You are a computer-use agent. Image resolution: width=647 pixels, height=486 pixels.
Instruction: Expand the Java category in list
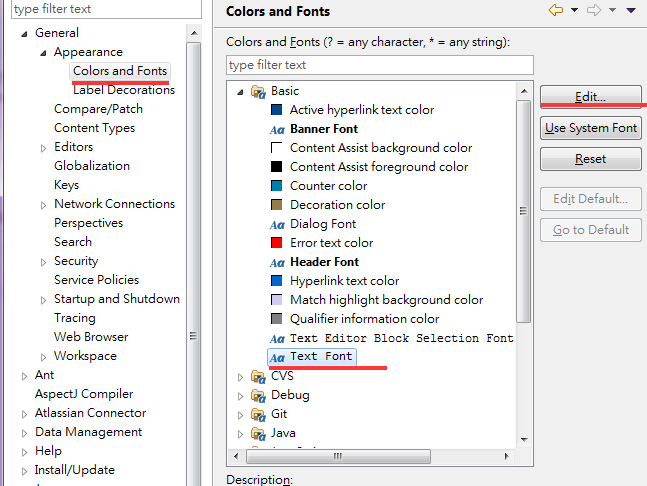pos(240,433)
